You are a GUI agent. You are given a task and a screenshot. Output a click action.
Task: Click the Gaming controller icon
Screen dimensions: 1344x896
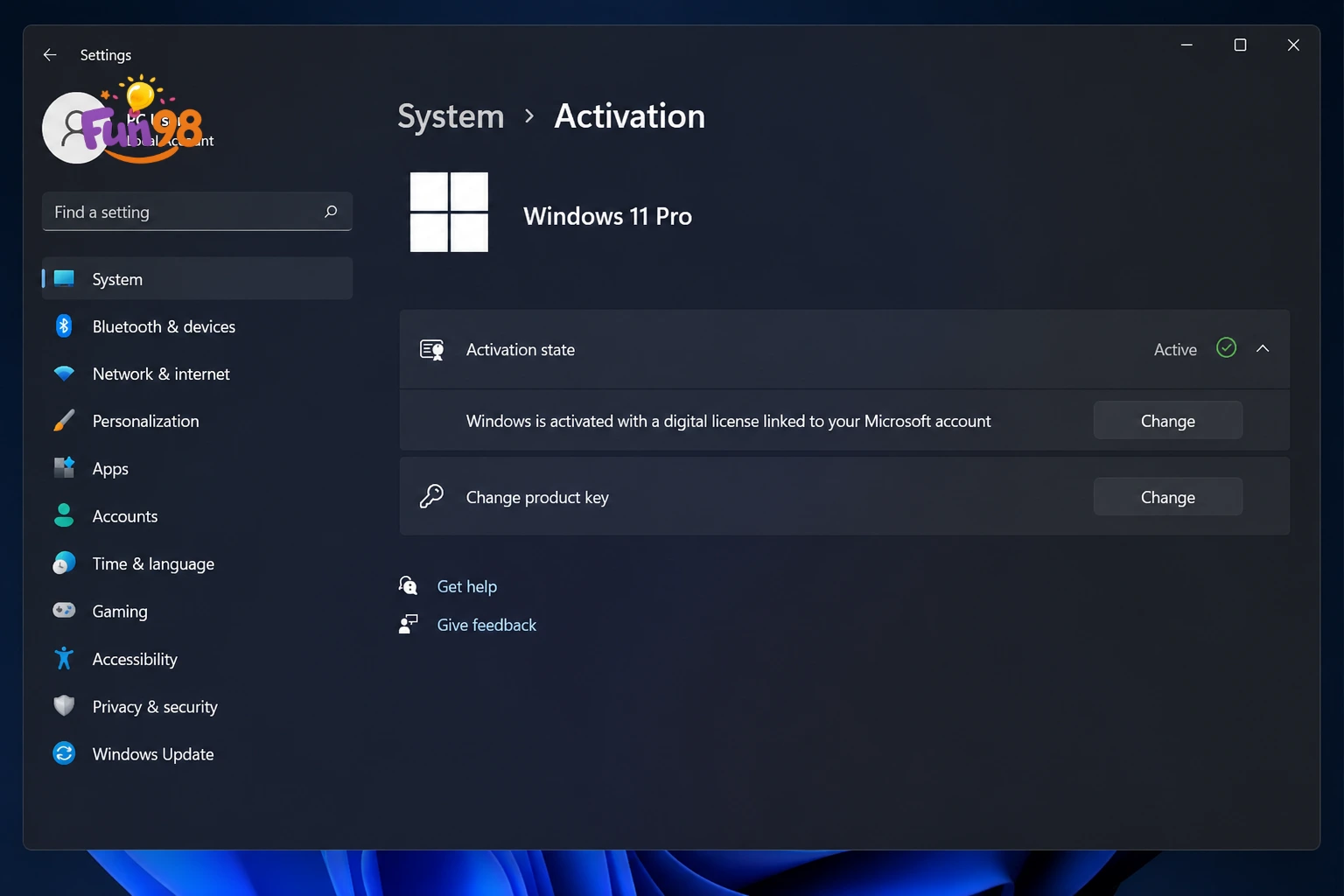[64, 611]
